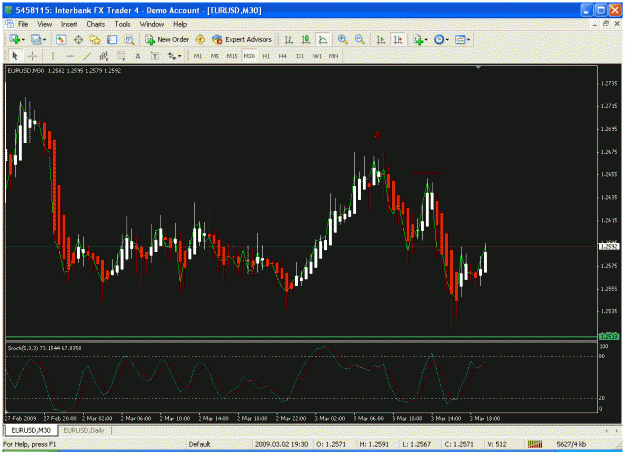
Task: Select the trendline drawing tool
Action: (87, 56)
